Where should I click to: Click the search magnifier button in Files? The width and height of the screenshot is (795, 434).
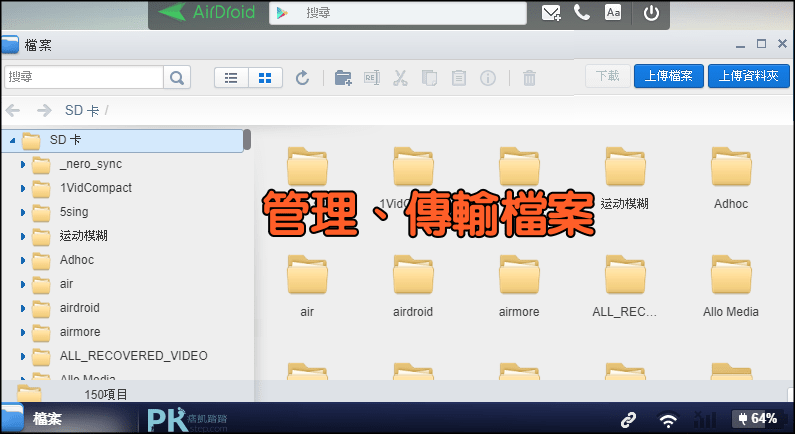(177, 78)
